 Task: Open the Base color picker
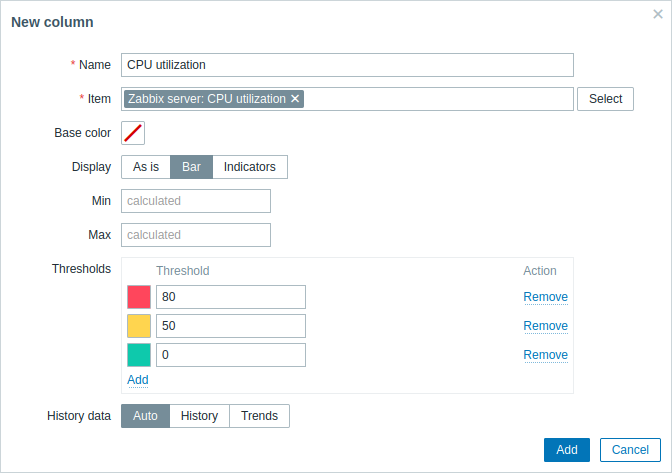coord(133,133)
